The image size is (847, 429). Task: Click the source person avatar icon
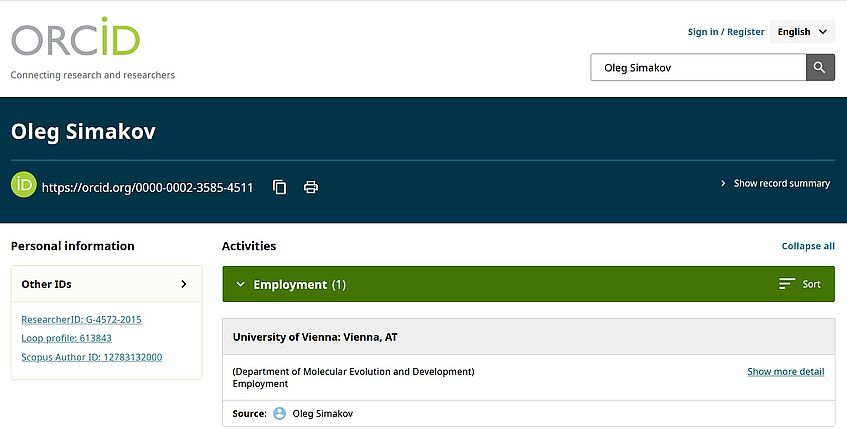point(280,413)
